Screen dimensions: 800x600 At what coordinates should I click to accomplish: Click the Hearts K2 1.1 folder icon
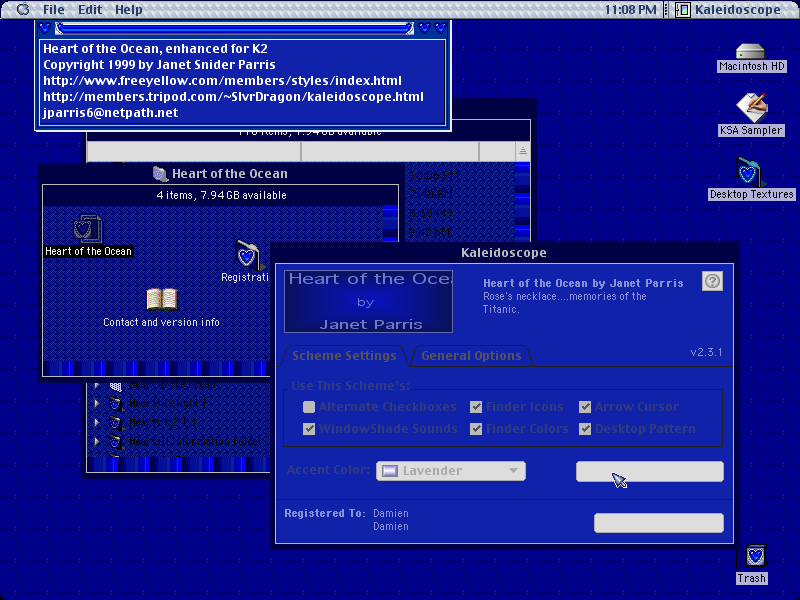pyautogui.click(x=115, y=422)
